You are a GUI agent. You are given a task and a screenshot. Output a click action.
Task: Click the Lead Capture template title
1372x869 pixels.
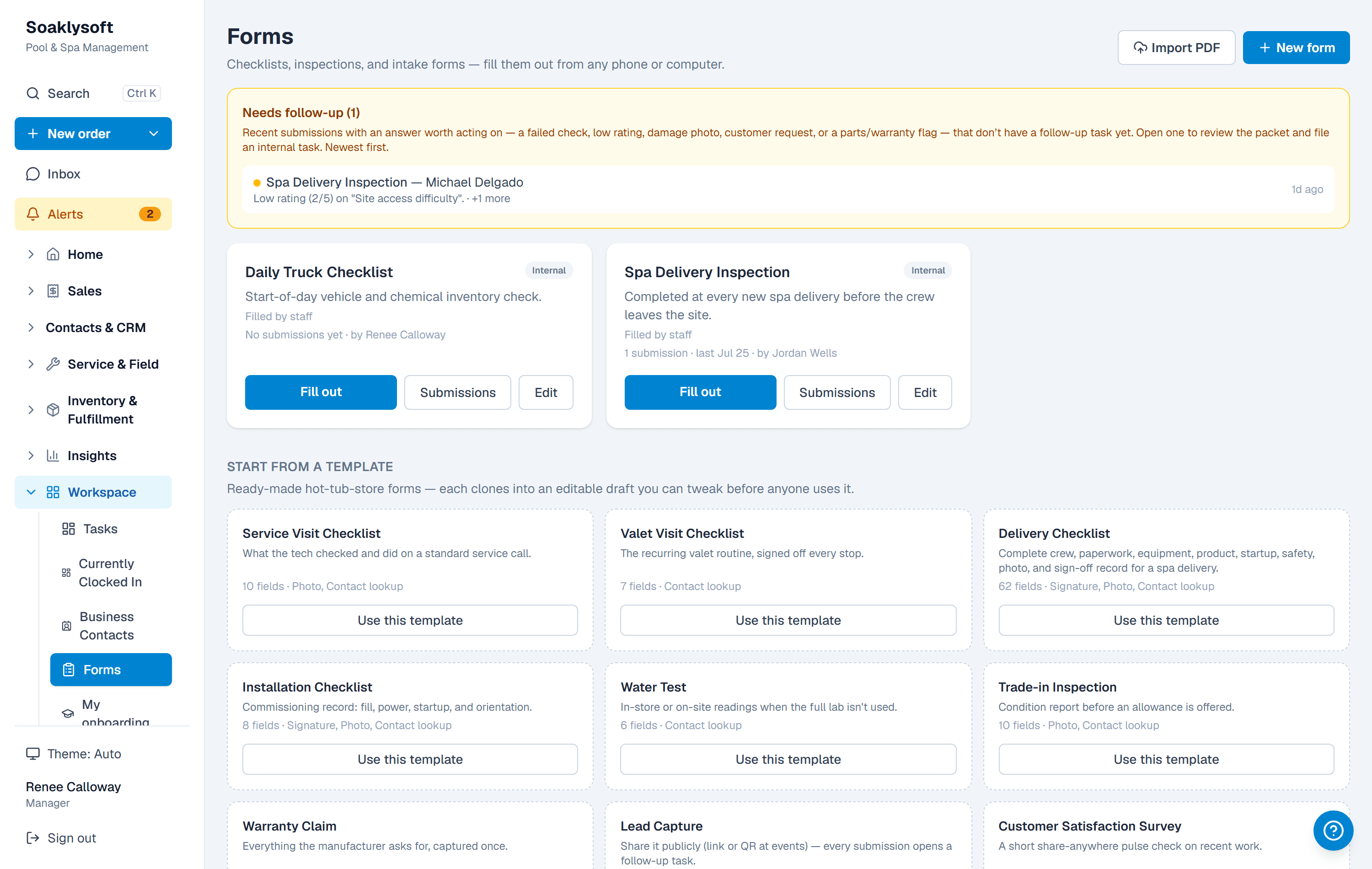(x=661, y=826)
